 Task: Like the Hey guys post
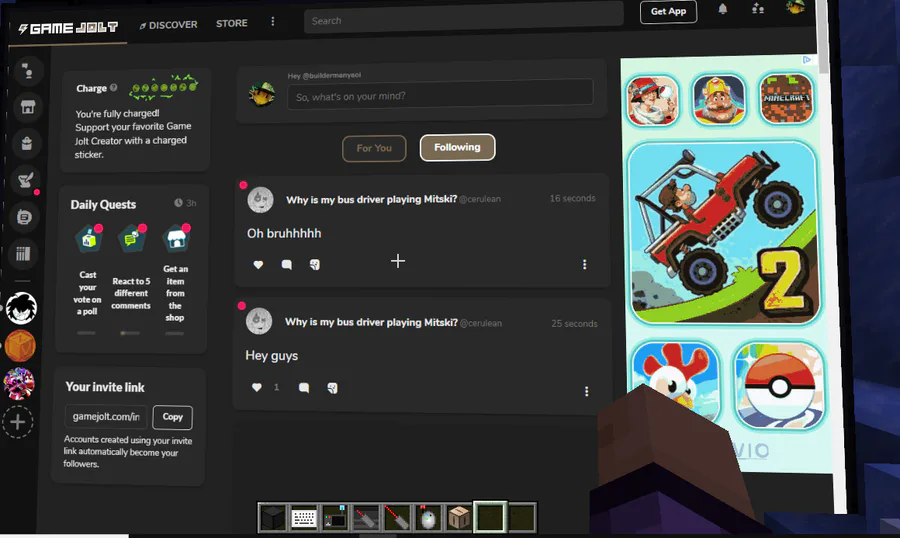click(257, 388)
